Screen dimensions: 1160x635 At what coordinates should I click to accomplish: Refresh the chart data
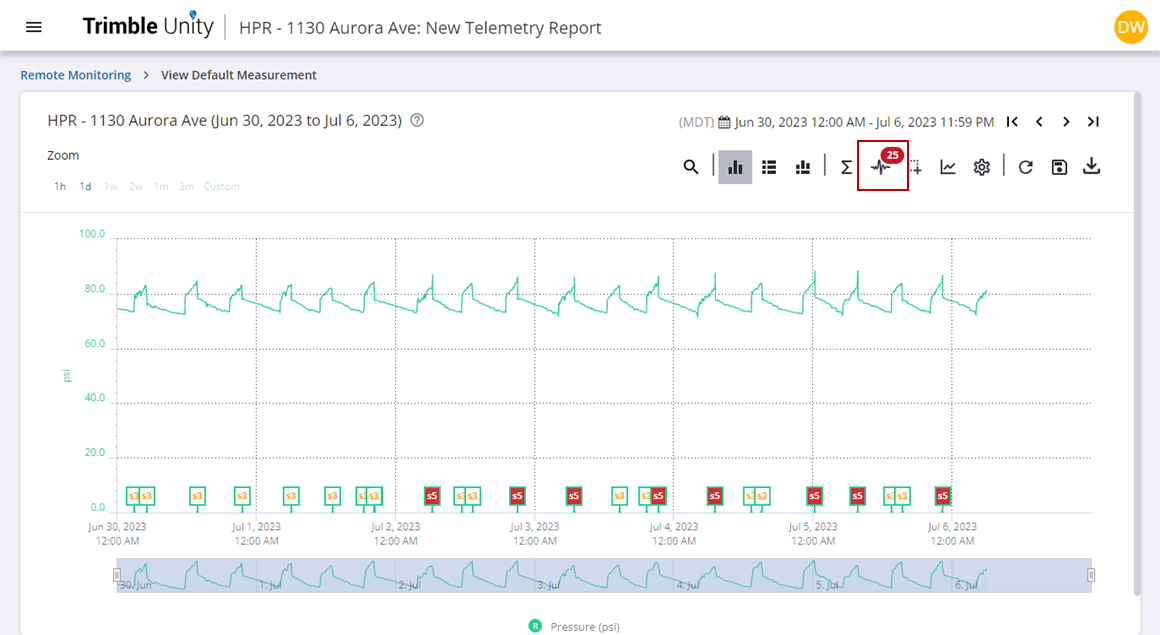point(1025,167)
